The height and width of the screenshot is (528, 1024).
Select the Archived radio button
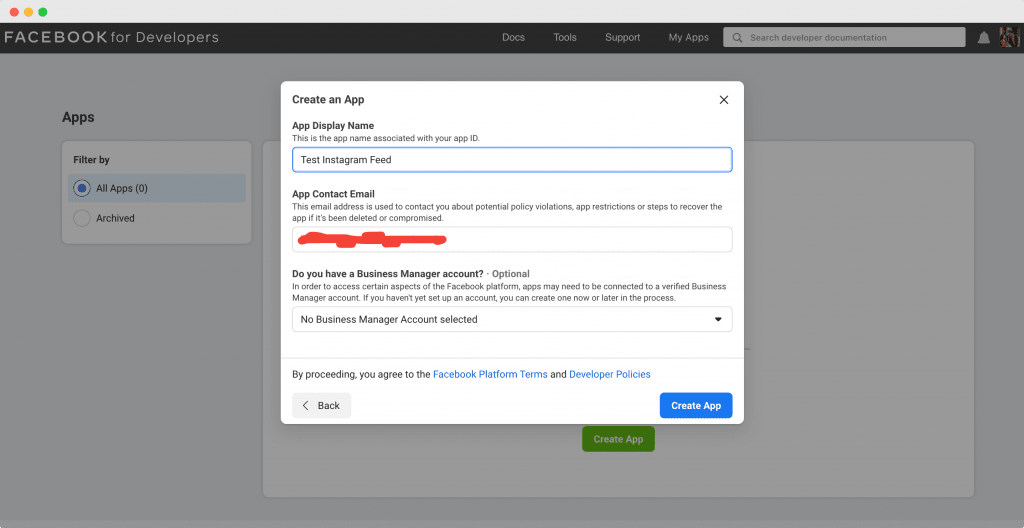click(82, 218)
